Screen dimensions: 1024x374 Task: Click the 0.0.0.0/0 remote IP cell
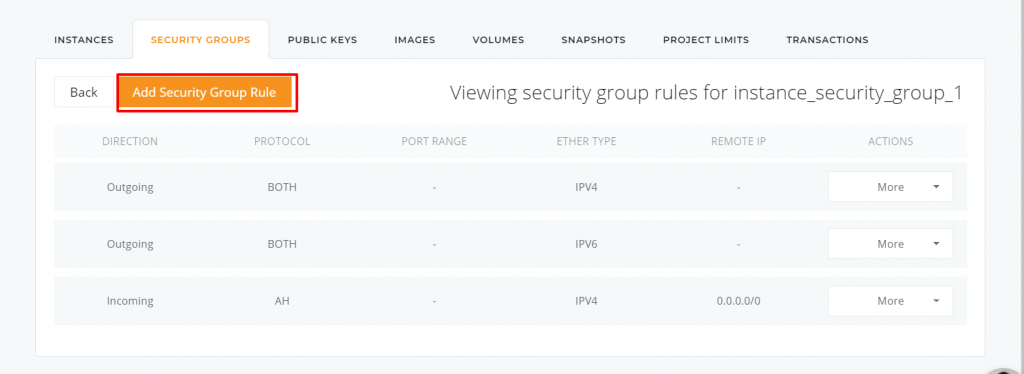point(738,301)
